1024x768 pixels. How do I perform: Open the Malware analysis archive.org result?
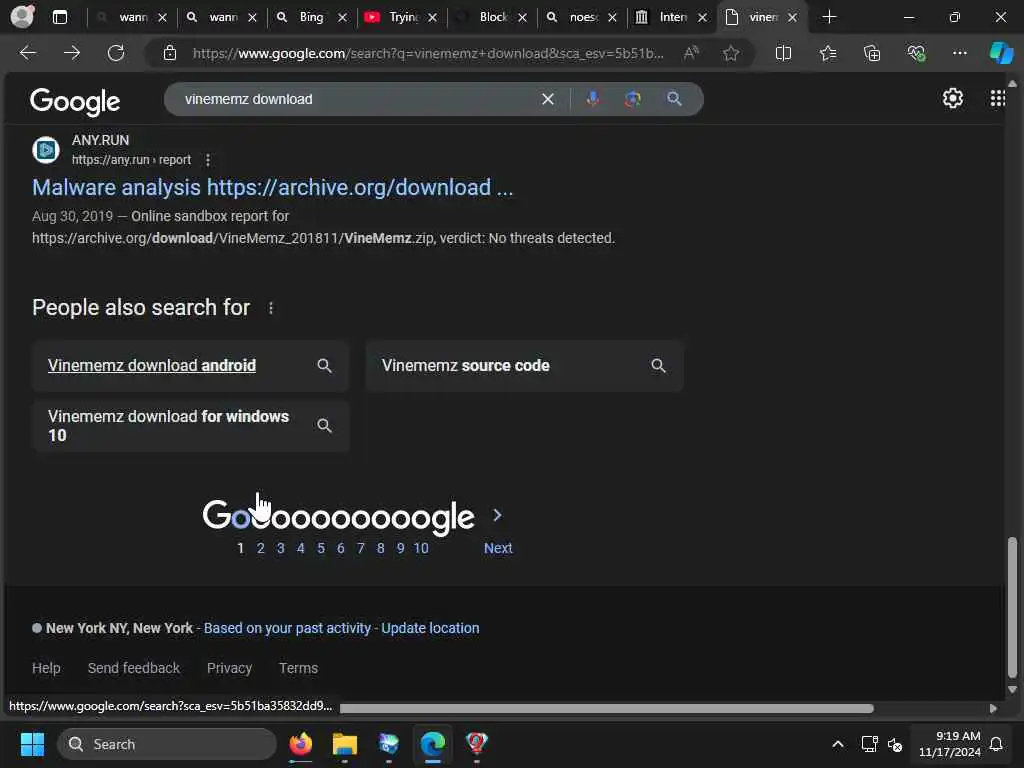(272, 187)
